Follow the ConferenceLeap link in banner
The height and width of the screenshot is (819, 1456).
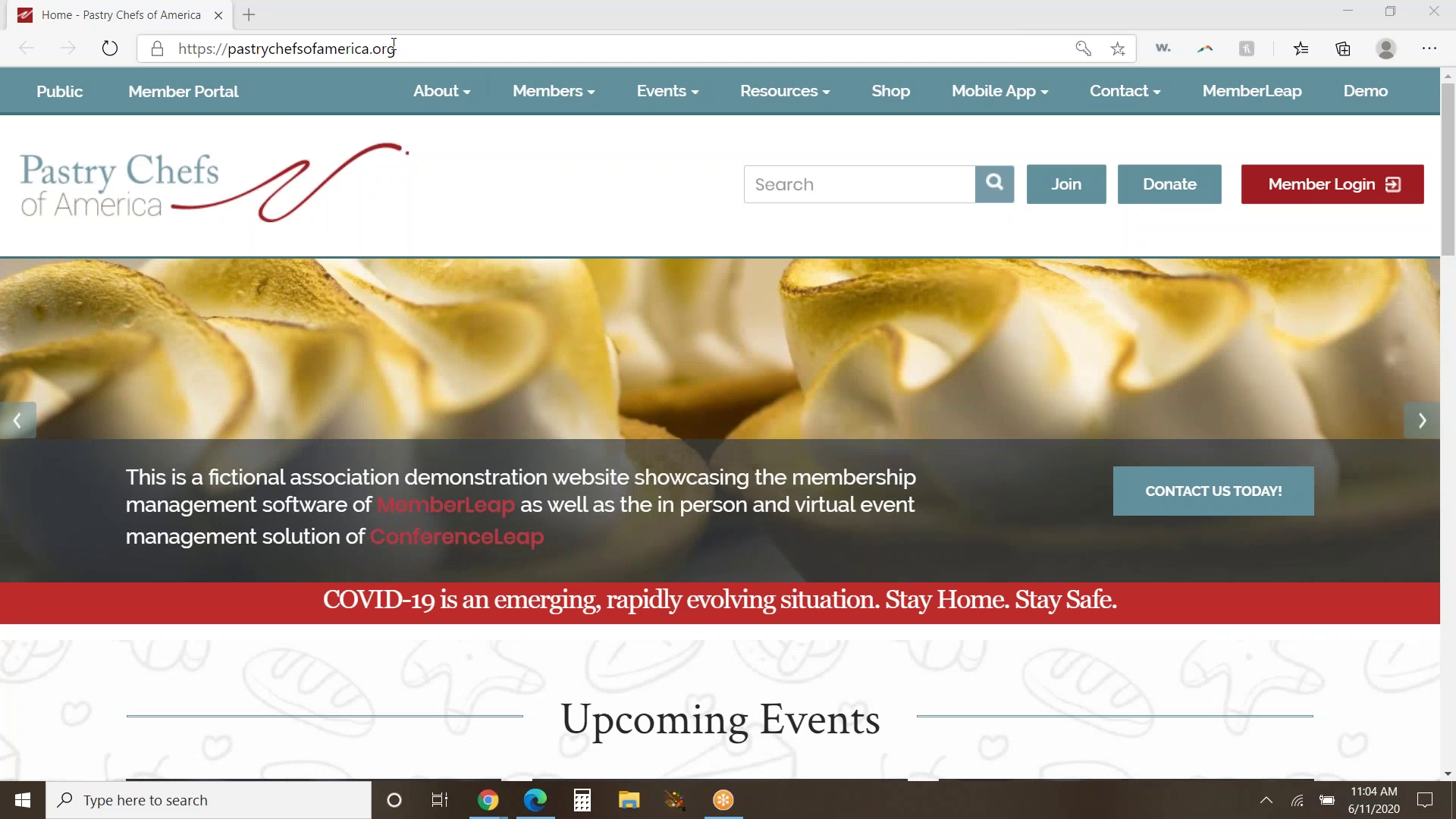pyautogui.click(x=457, y=537)
